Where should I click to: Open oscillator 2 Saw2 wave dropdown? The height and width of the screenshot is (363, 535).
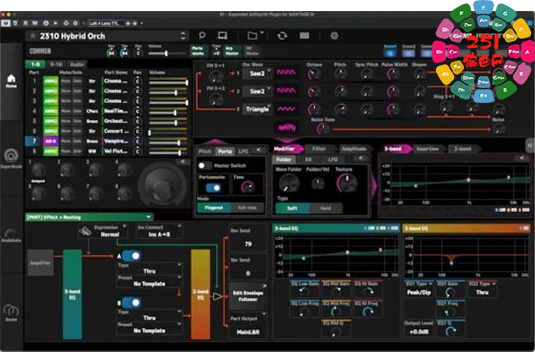(258, 91)
